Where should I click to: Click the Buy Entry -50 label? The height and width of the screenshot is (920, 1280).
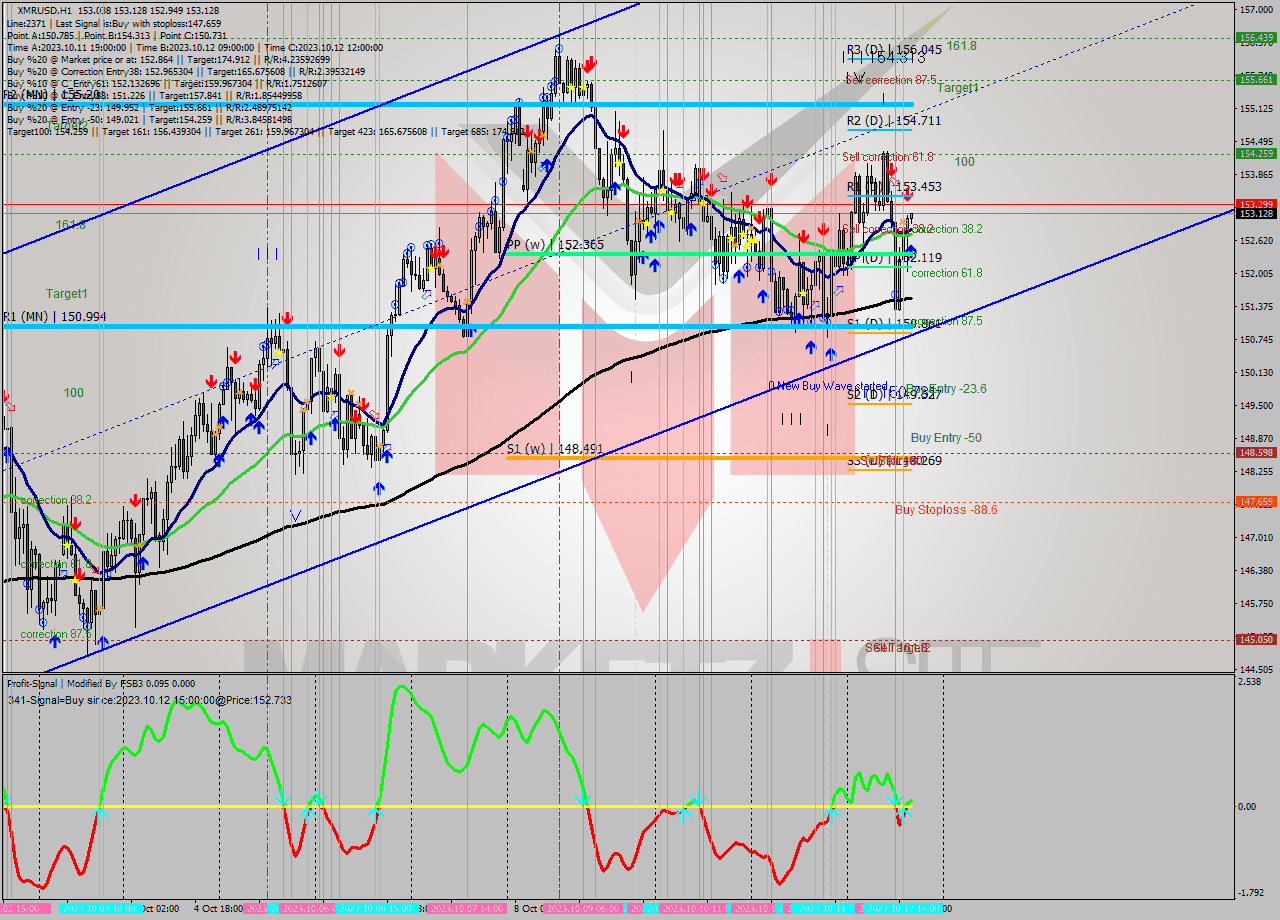tap(945, 438)
